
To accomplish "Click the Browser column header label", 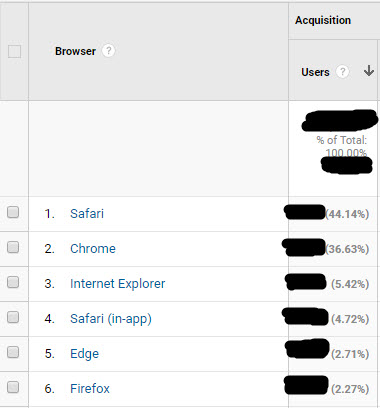I will coord(75,51).
